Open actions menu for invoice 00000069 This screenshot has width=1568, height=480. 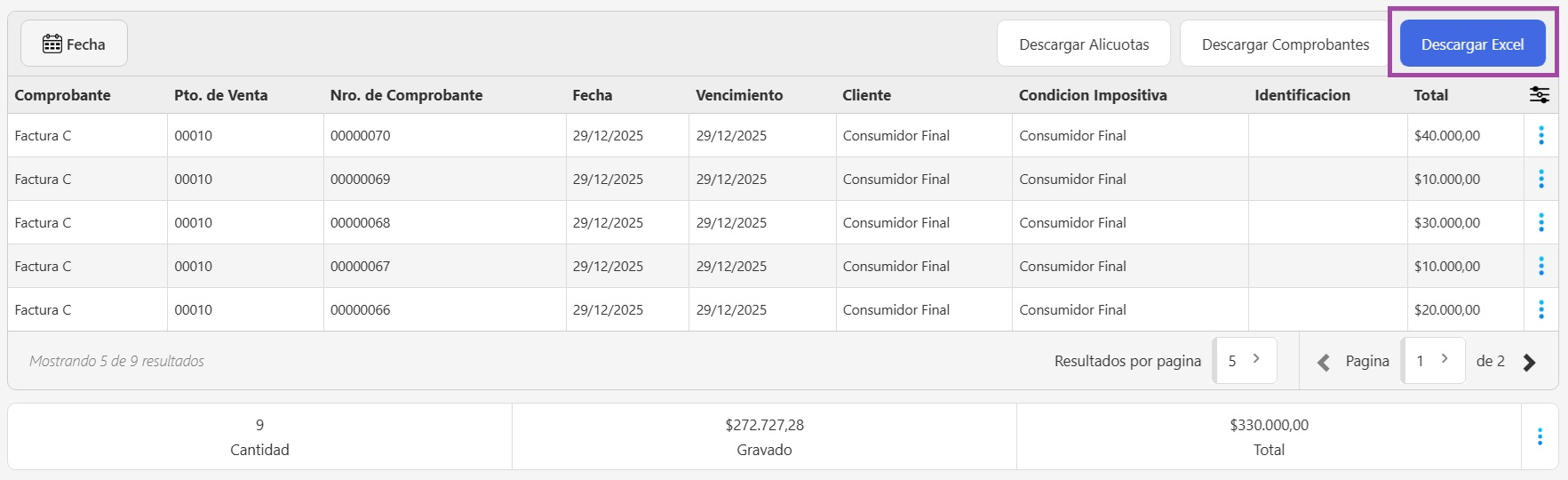1541,179
